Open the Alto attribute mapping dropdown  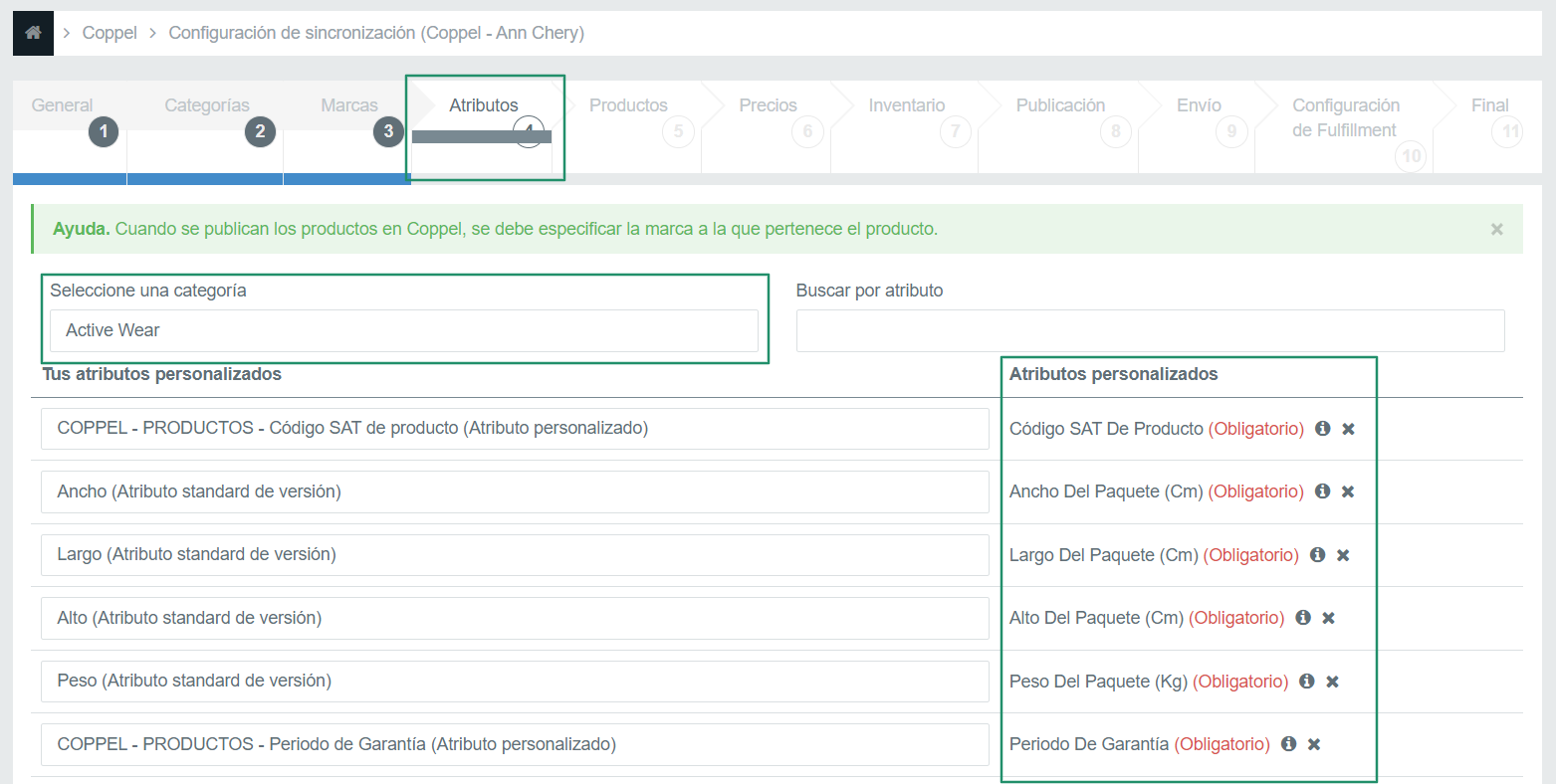[x=515, y=618]
